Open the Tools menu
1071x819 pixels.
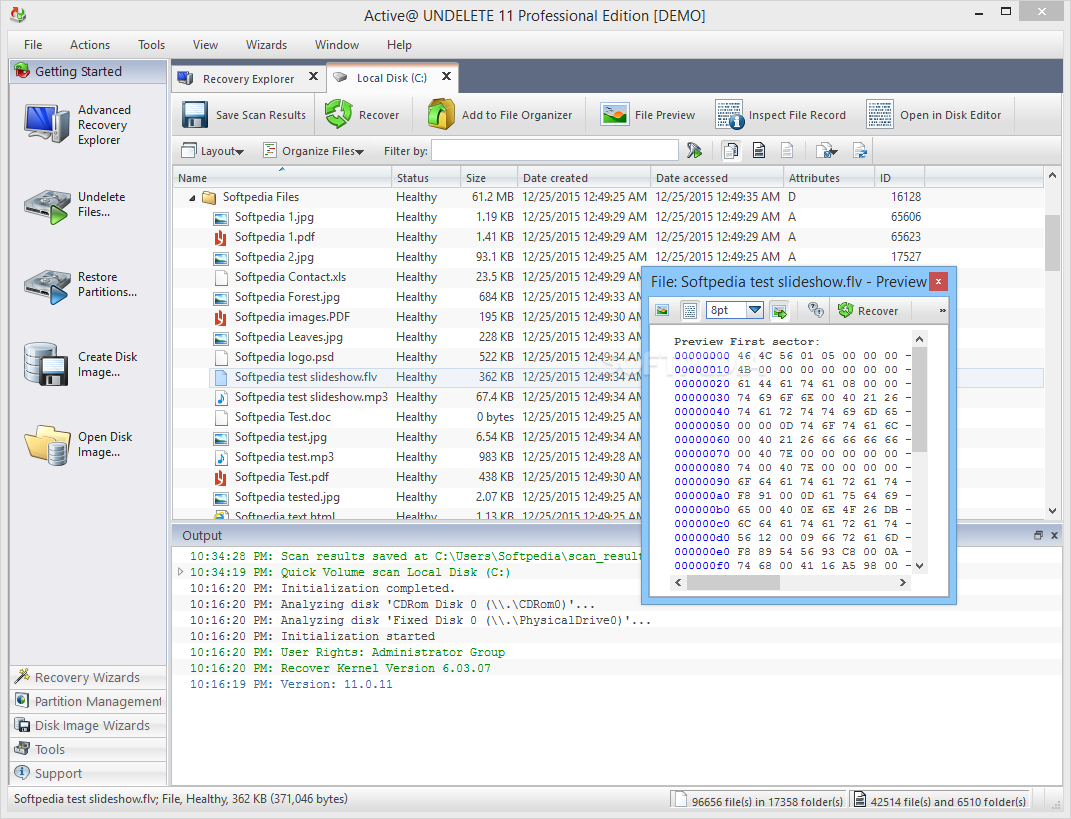(152, 45)
